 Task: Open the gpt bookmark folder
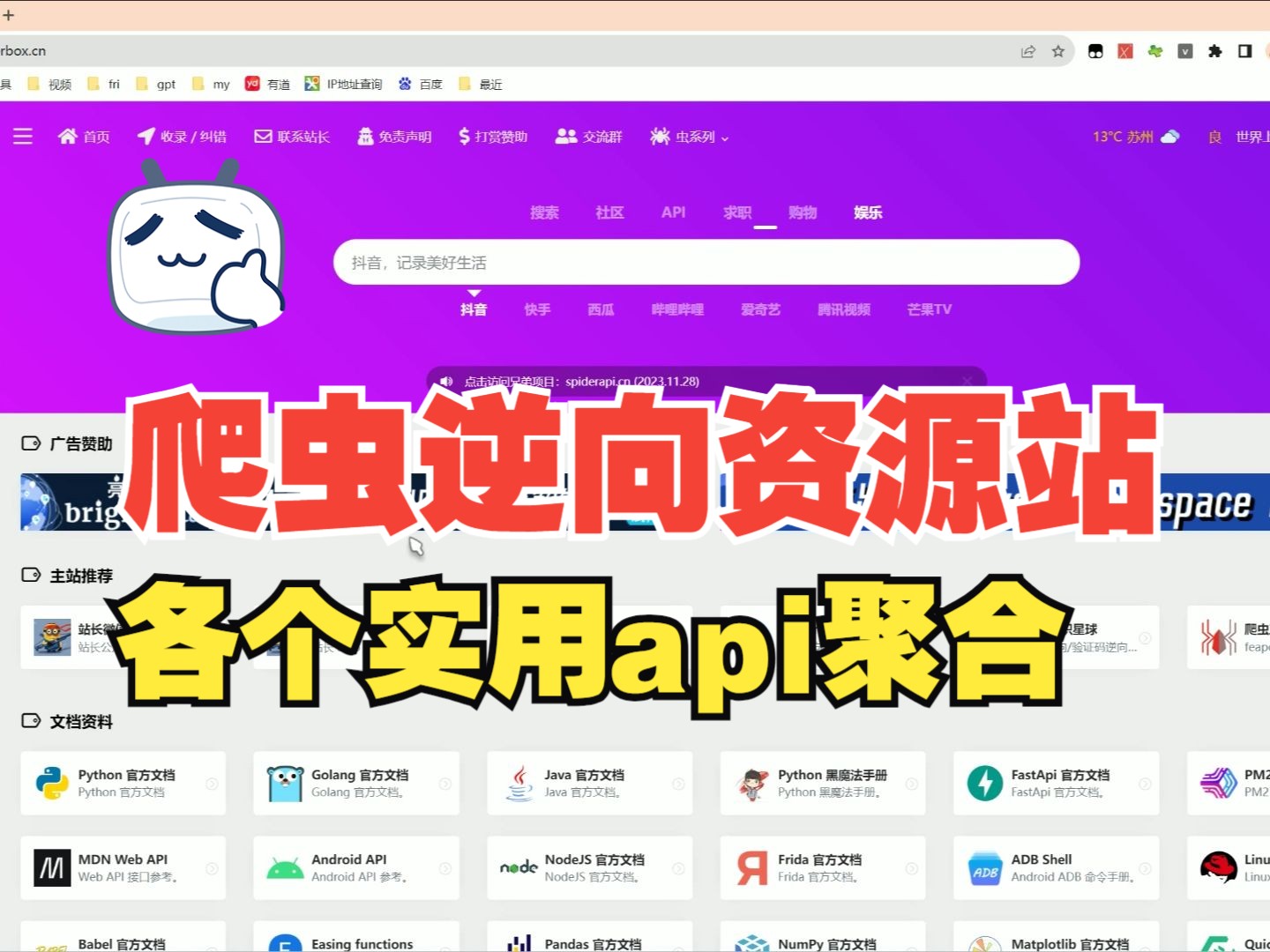pos(156,84)
